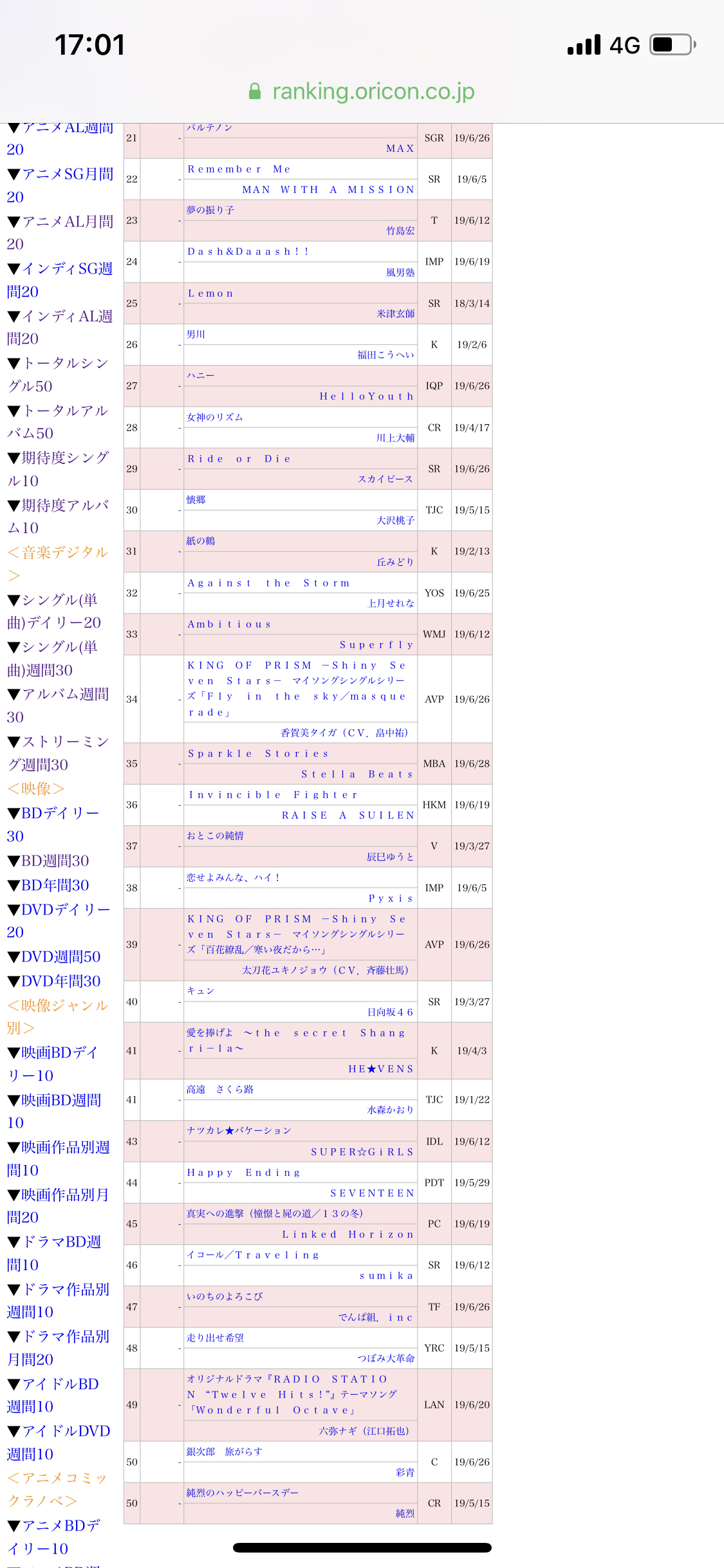Open アニメAL月間20 sidebar link
724x1568 pixels.
[x=60, y=232]
